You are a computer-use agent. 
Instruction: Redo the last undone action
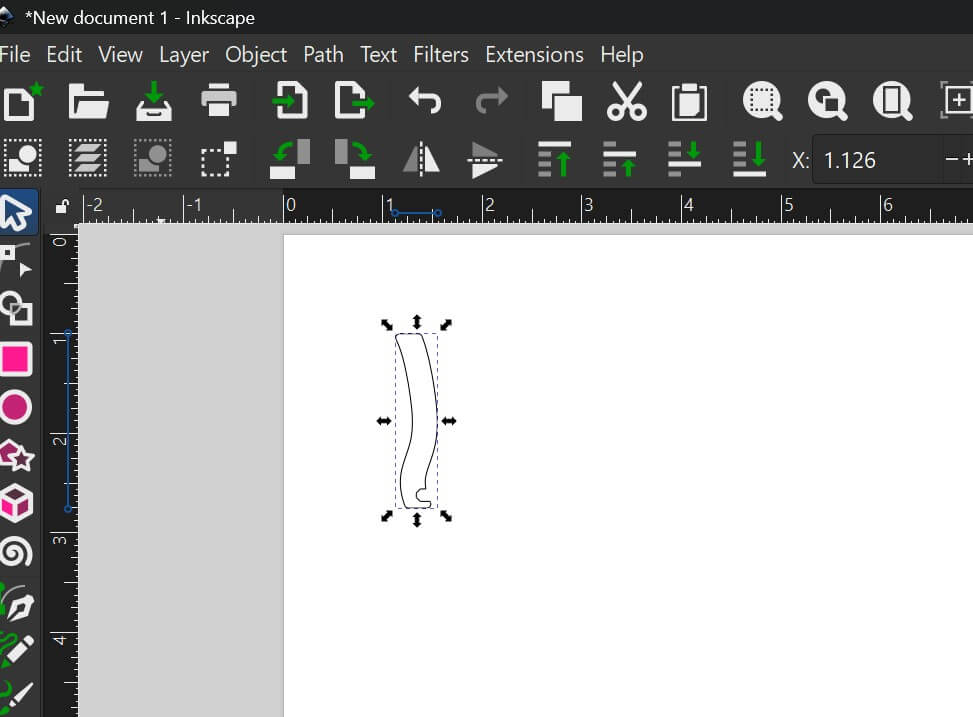tap(491, 100)
